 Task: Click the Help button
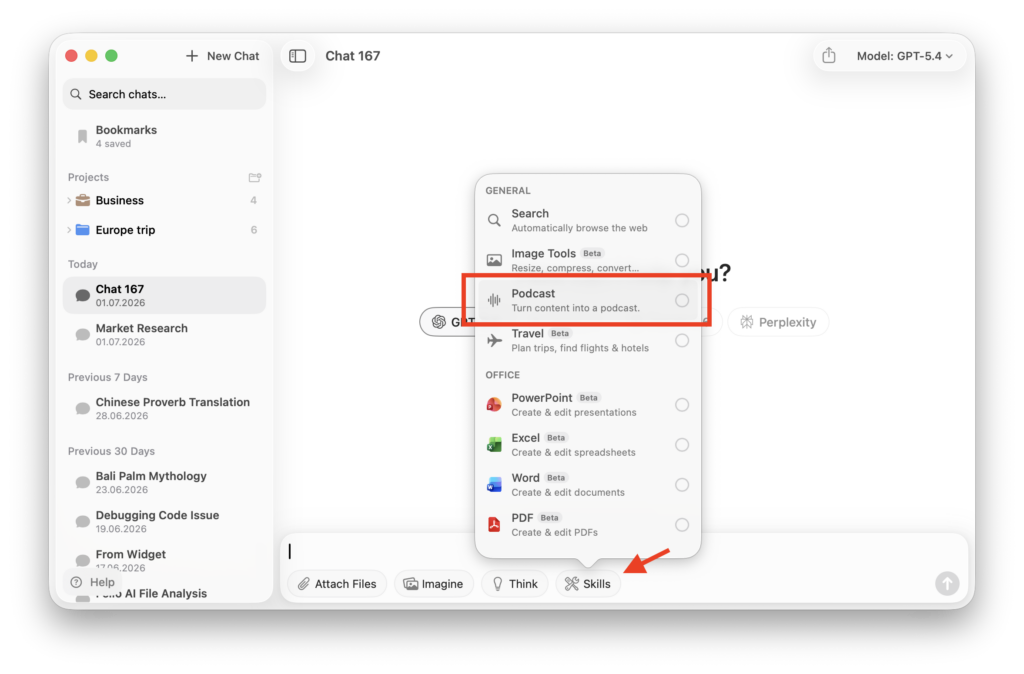93,582
